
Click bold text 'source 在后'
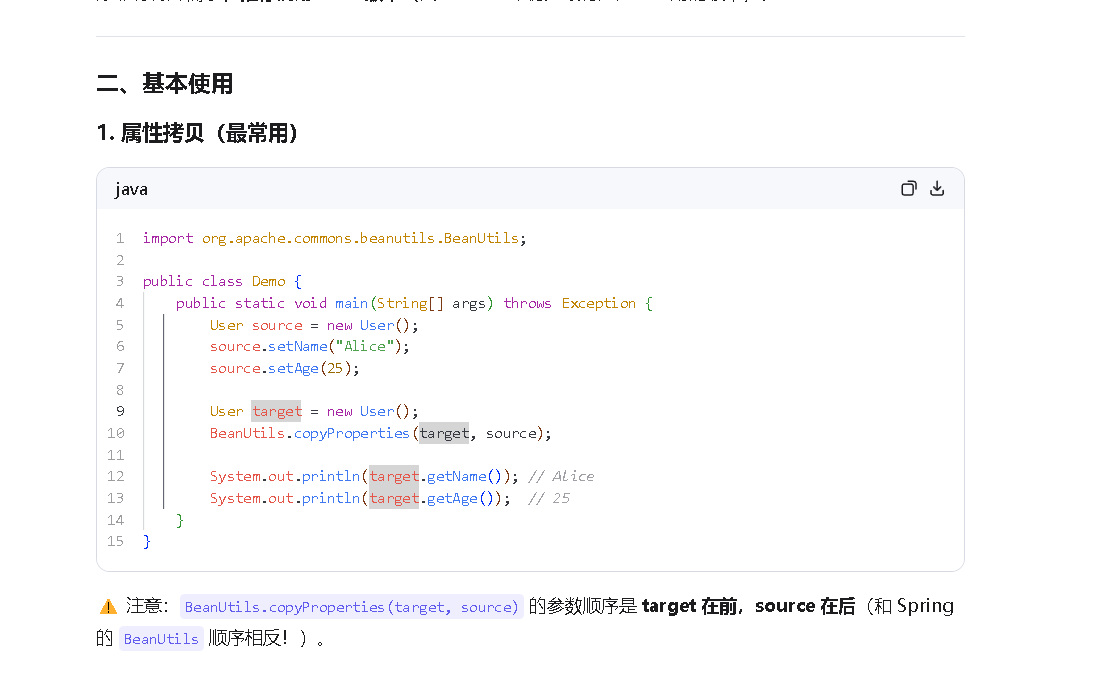[x=805, y=606]
